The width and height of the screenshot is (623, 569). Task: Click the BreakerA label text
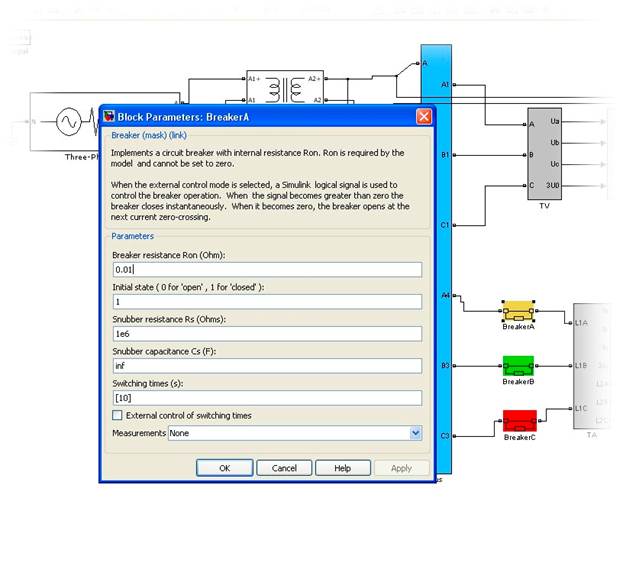pyautogui.click(x=518, y=327)
